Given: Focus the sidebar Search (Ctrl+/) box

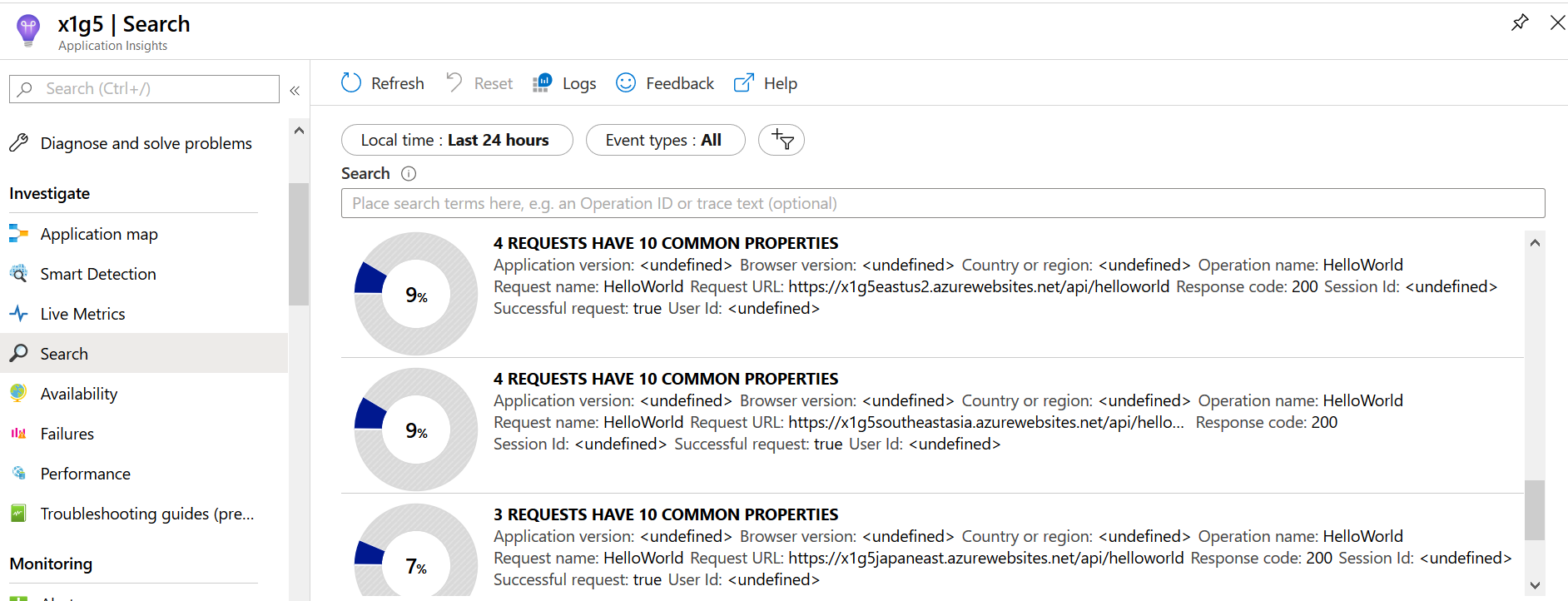Looking at the screenshot, I should (x=144, y=88).
